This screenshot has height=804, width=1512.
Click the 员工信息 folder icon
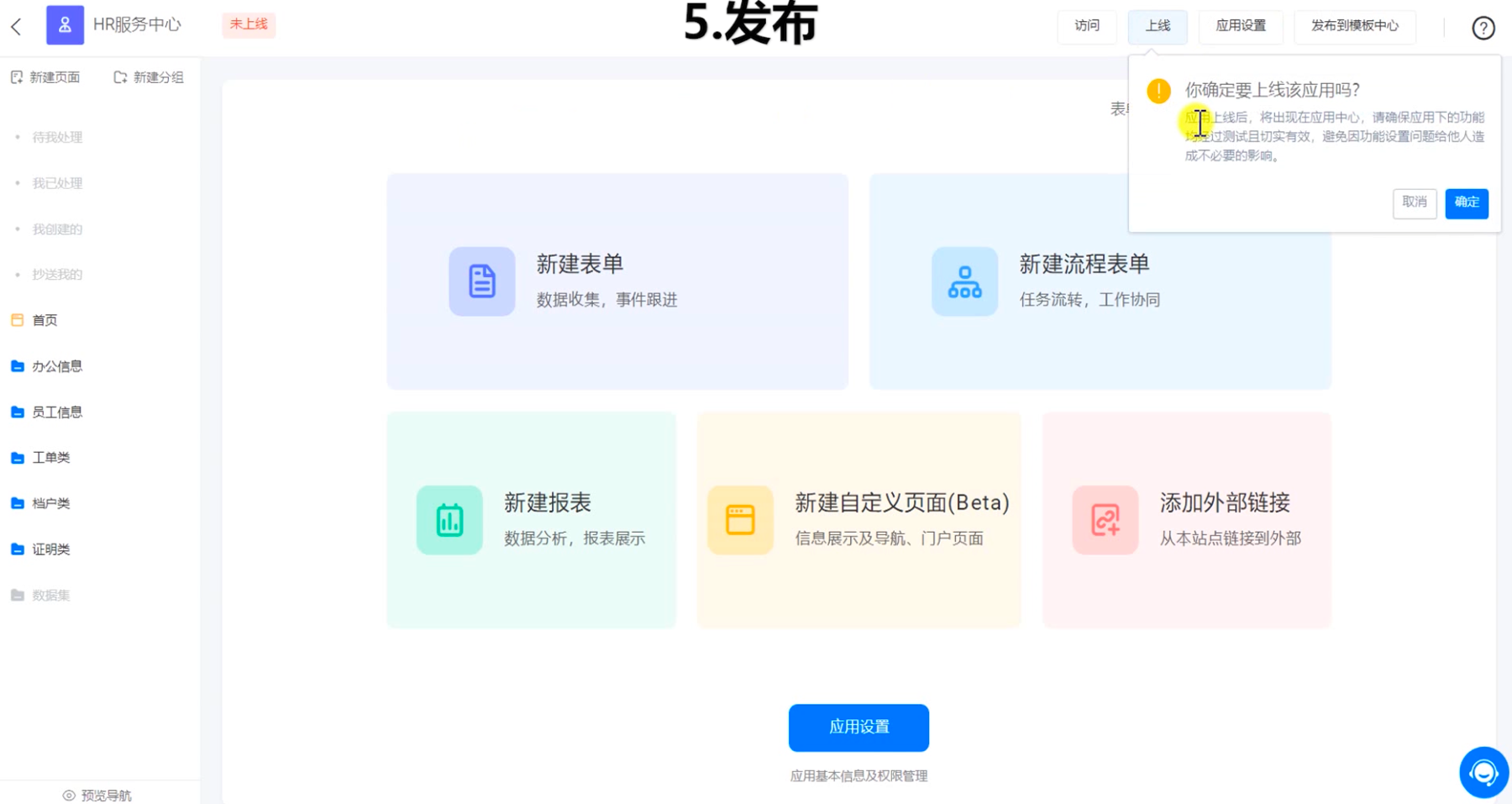click(17, 412)
